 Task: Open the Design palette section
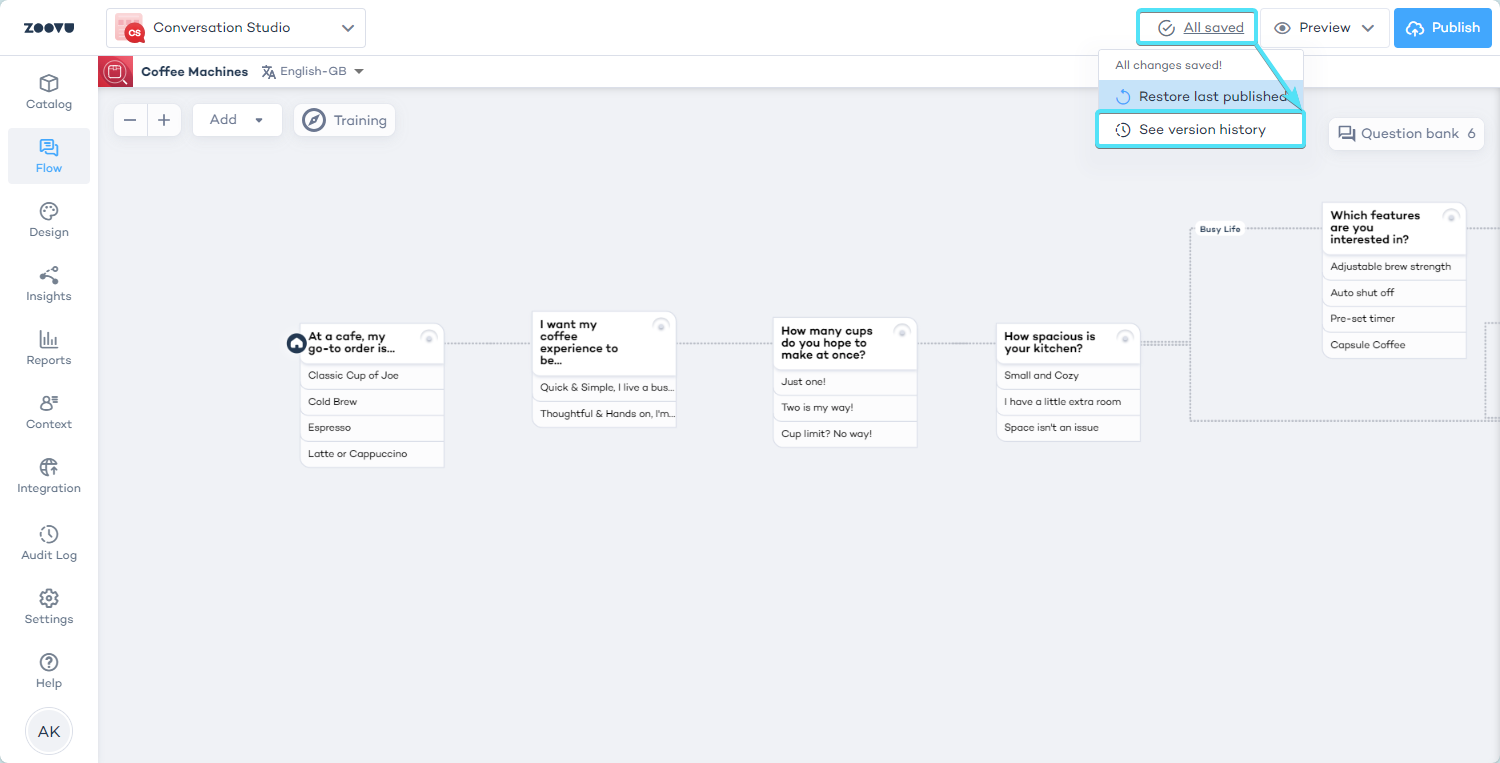(49, 220)
